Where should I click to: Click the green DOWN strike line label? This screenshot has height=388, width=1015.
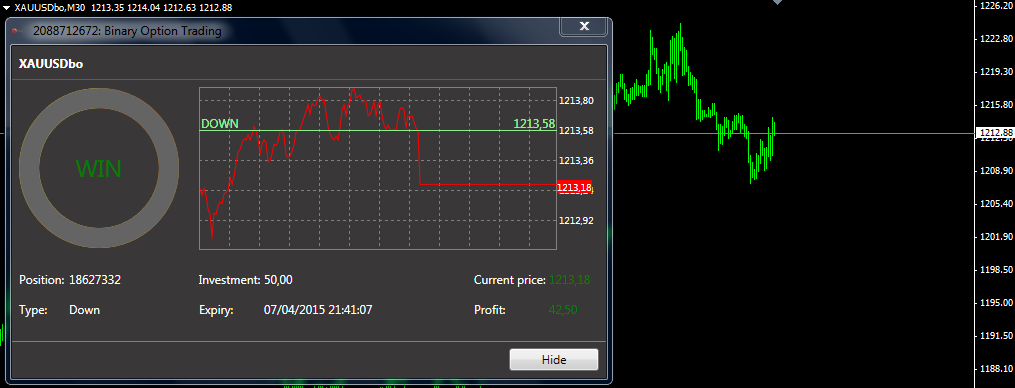click(220, 124)
